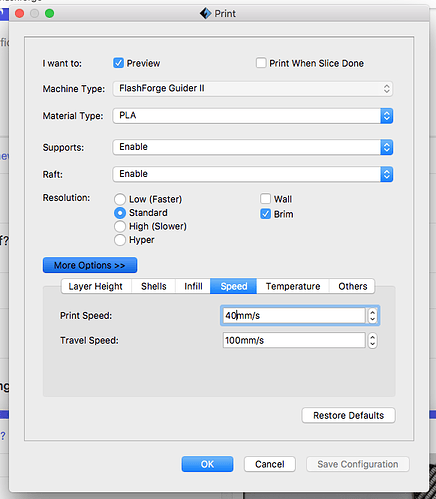
Task: Select the High (Slower) resolution option
Action: point(120,226)
